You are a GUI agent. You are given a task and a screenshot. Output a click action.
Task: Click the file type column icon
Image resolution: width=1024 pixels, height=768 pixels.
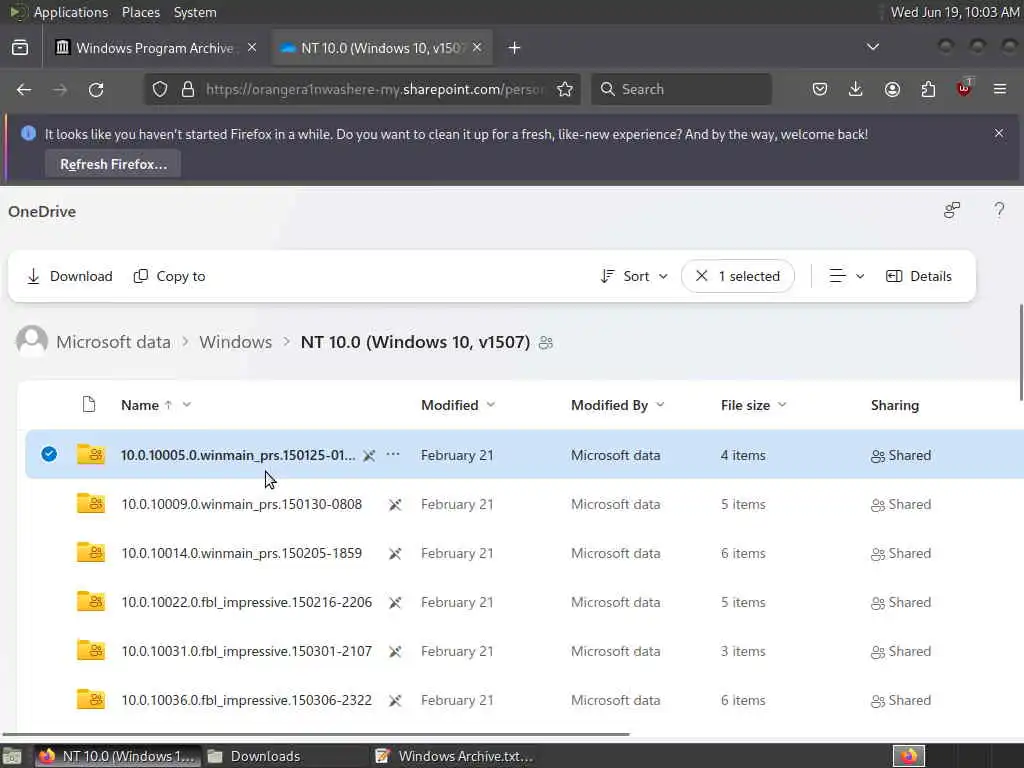click(89, 404)
